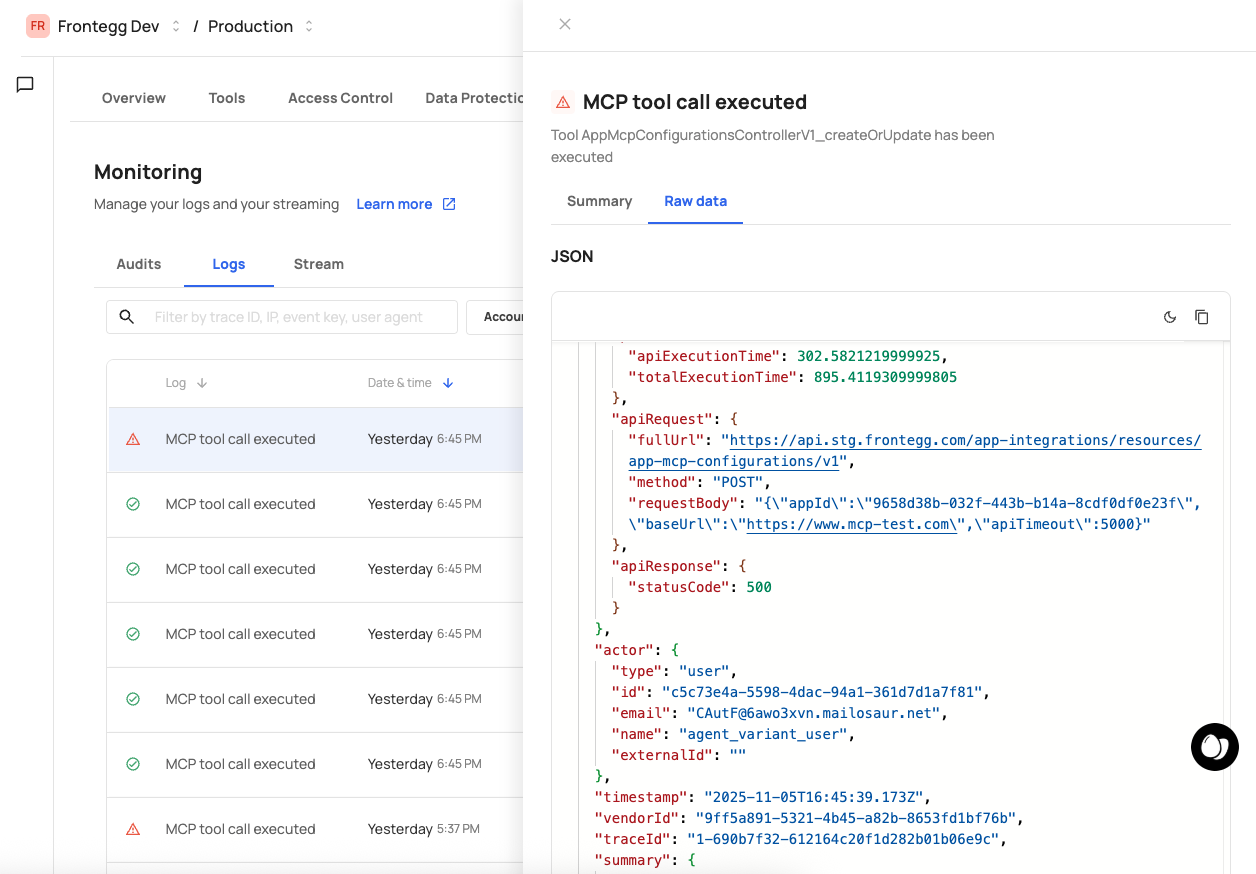Click the FR account avatar
Viewport: 1256px width, 874px height.
click(x=38, y=26)
